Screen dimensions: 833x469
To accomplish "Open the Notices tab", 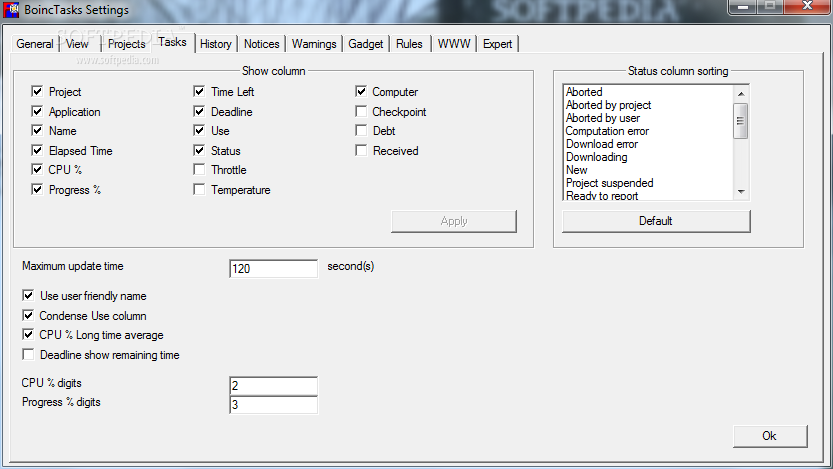I will pyautogui.click(x=261, y=44).
